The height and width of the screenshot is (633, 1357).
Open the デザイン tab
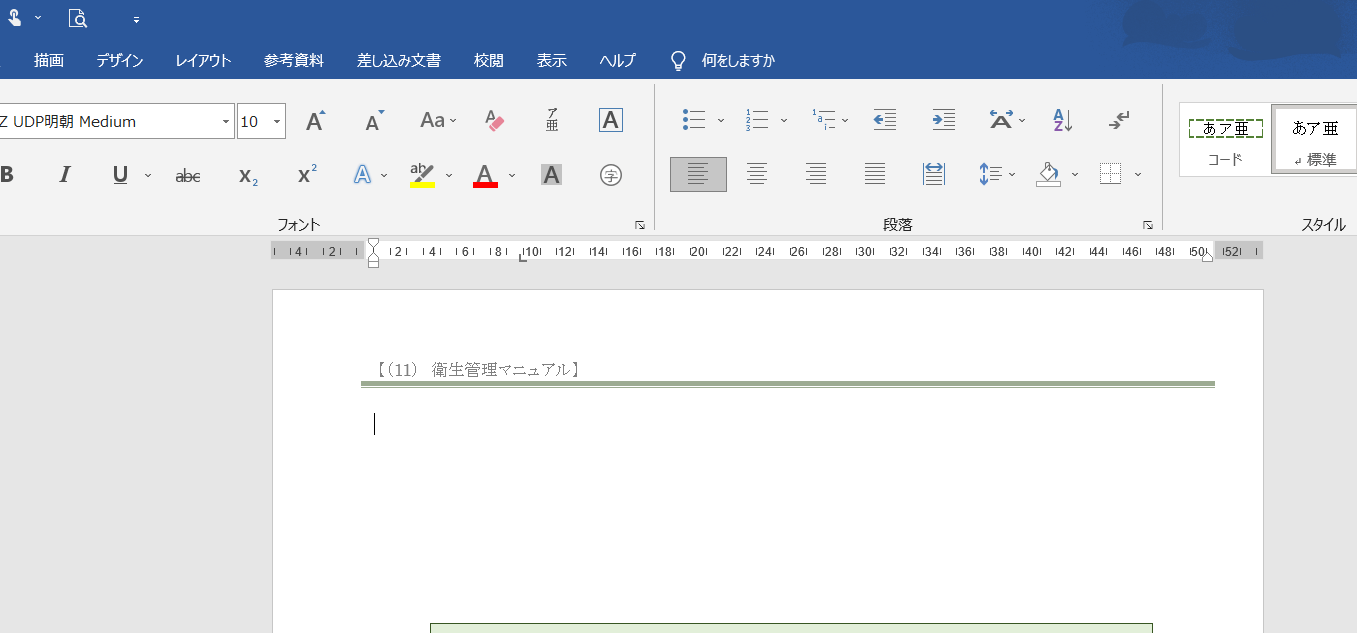point(120,60)
